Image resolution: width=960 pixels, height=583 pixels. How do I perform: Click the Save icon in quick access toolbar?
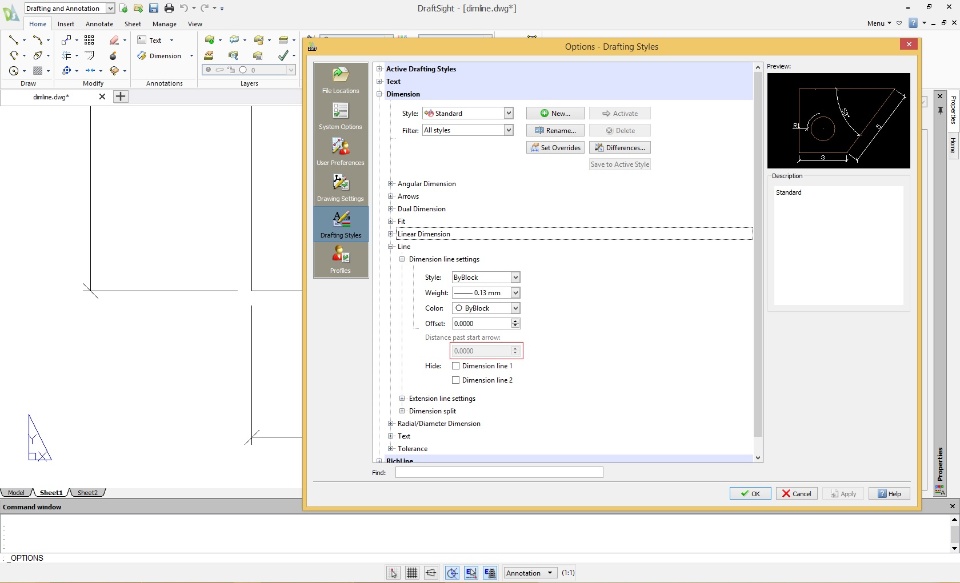coord(154,8)
